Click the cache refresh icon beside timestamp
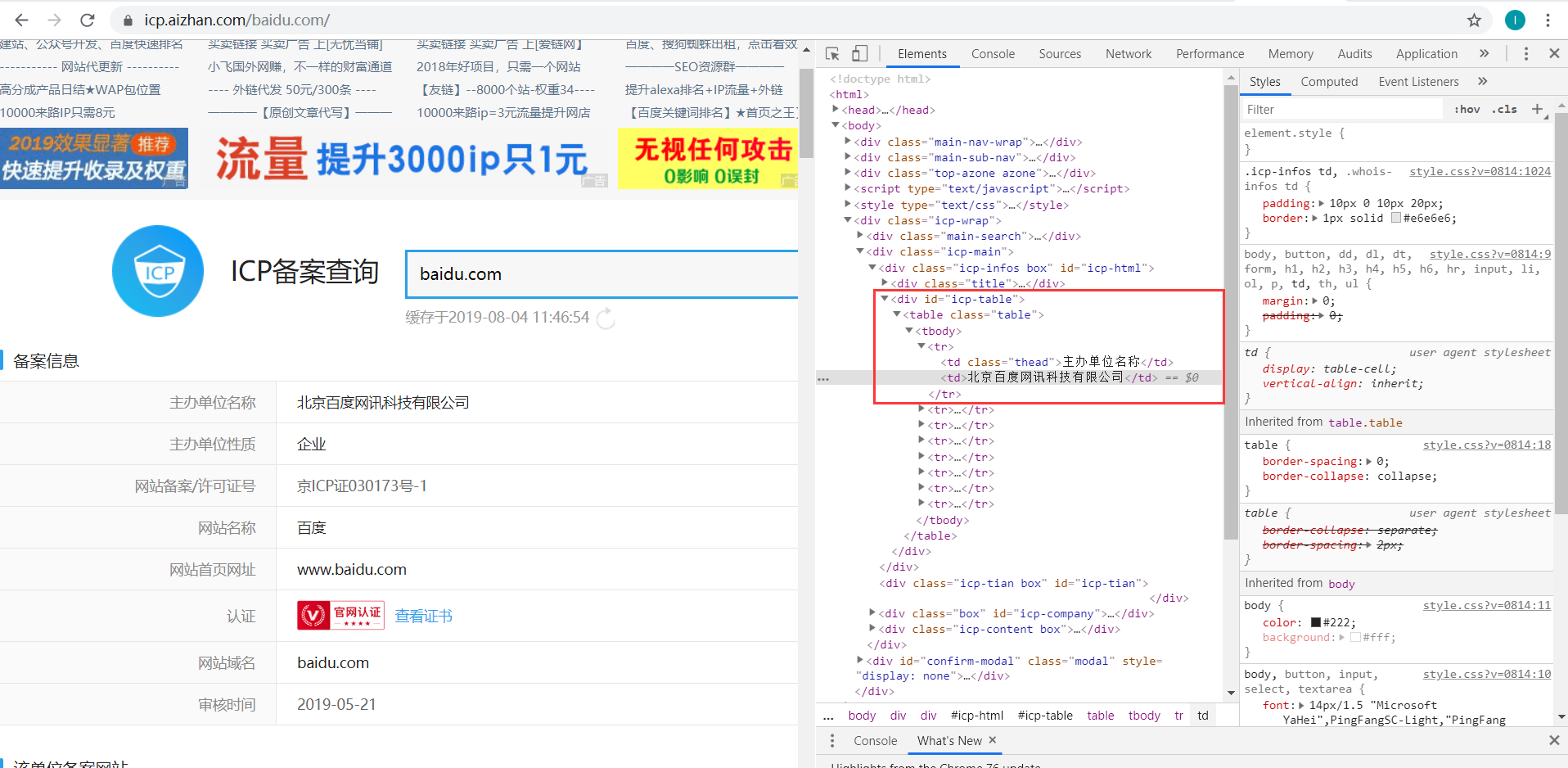 (x=606, y=318)
